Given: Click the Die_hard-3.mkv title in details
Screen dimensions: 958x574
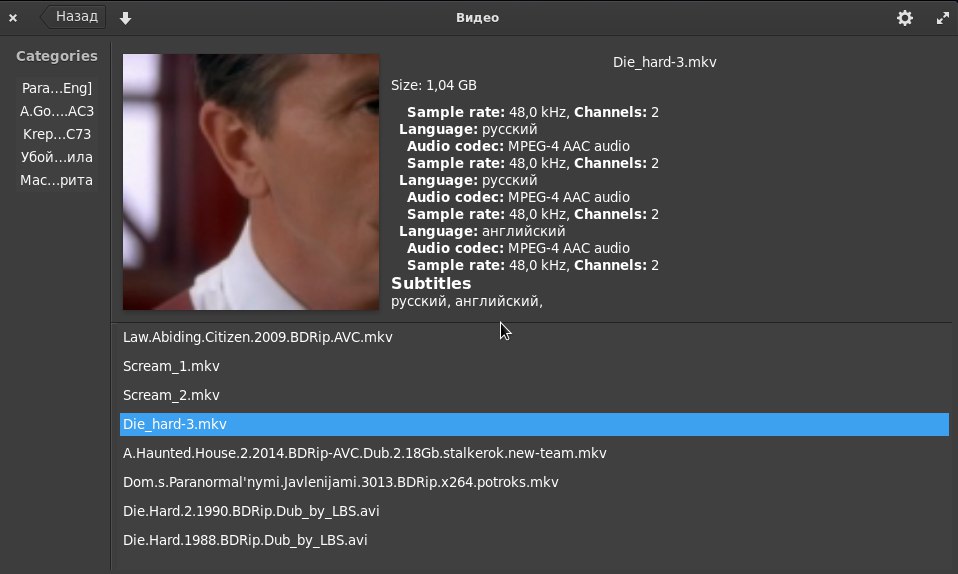Looking at the screenshot, I should 664,62.
